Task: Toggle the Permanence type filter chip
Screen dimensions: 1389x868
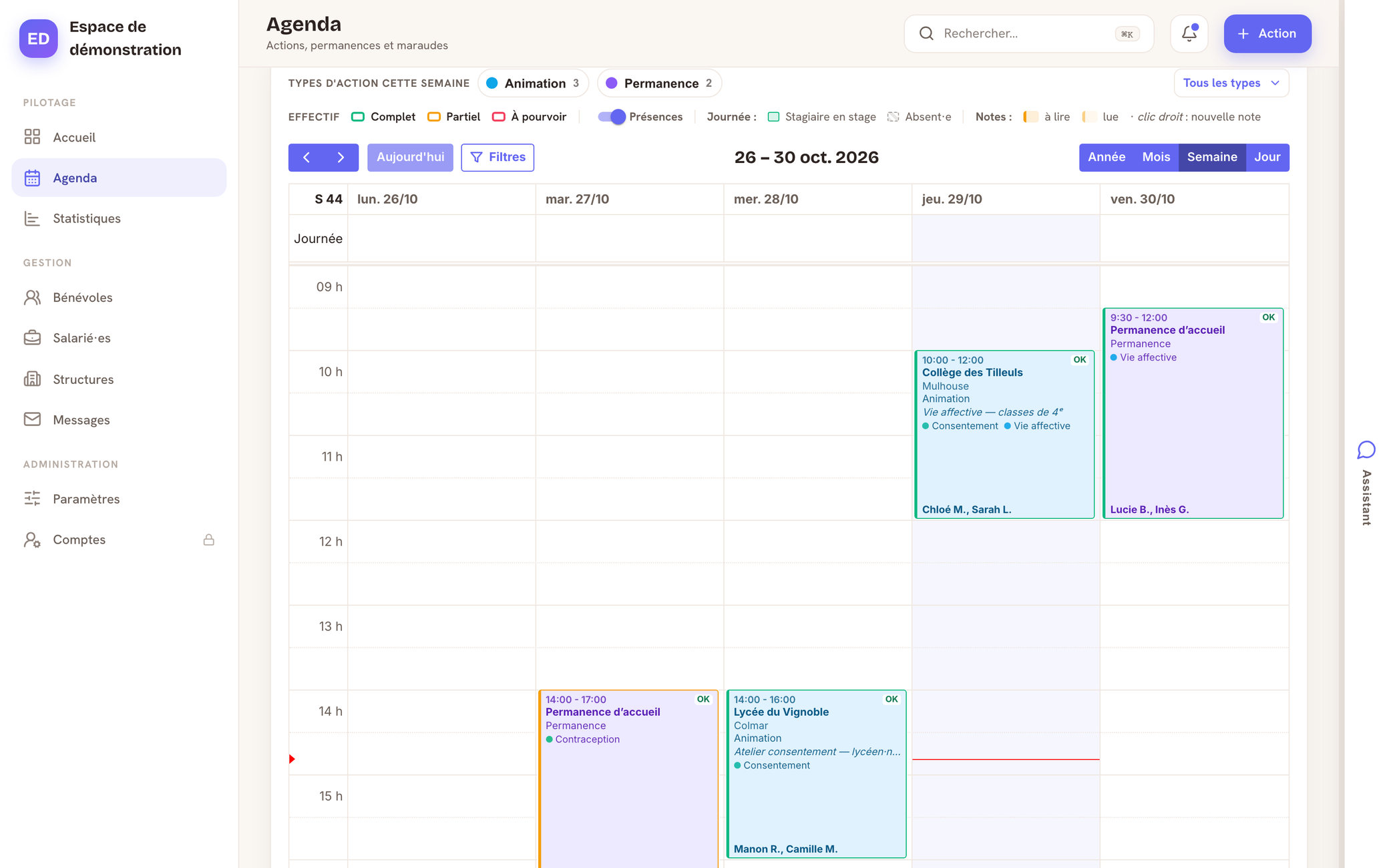Action: 659,83
